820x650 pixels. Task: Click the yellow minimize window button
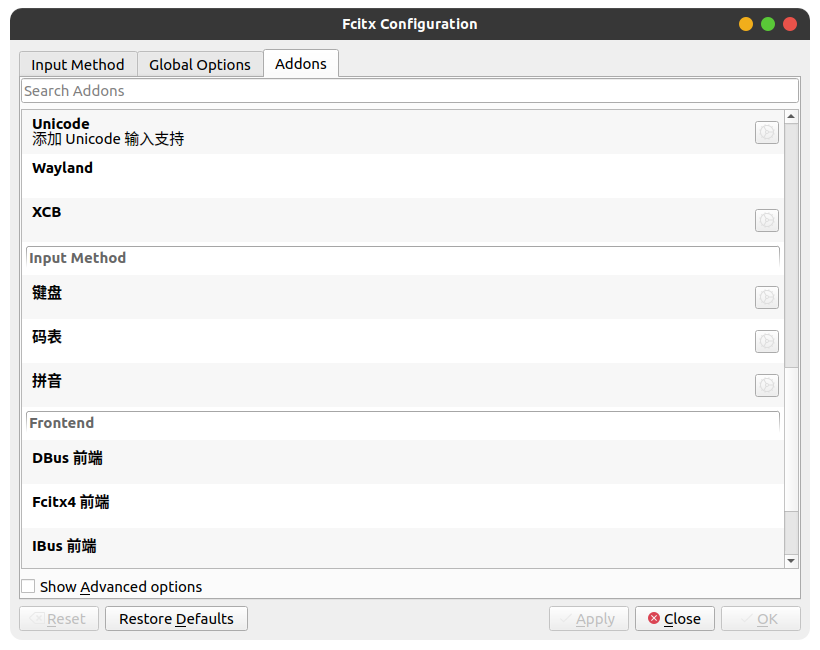point(746,24)
